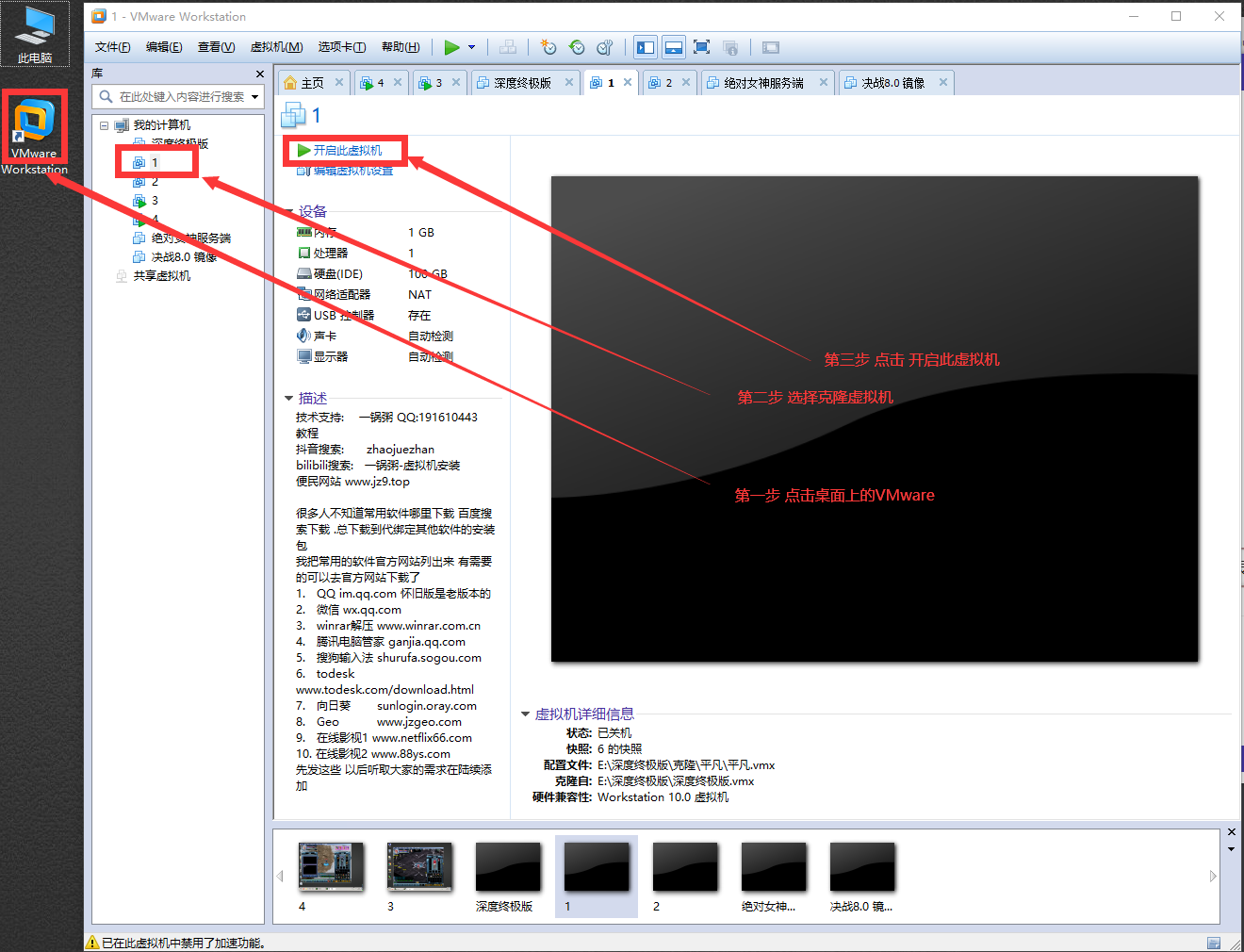Close the 主页 tab
Viewport: 1244px width, 952px height.
339,82
